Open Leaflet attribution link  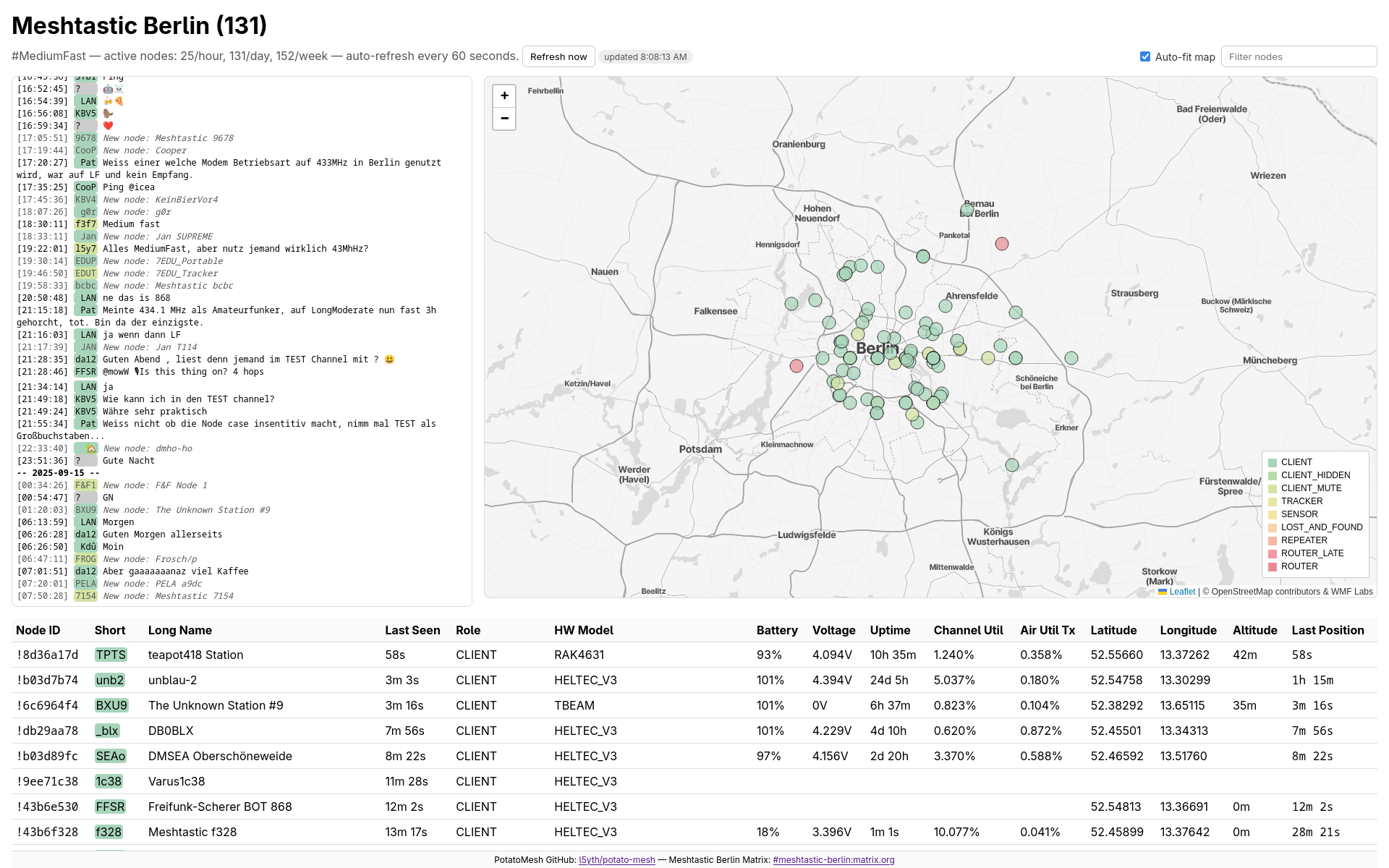[x=1182, y=592]
